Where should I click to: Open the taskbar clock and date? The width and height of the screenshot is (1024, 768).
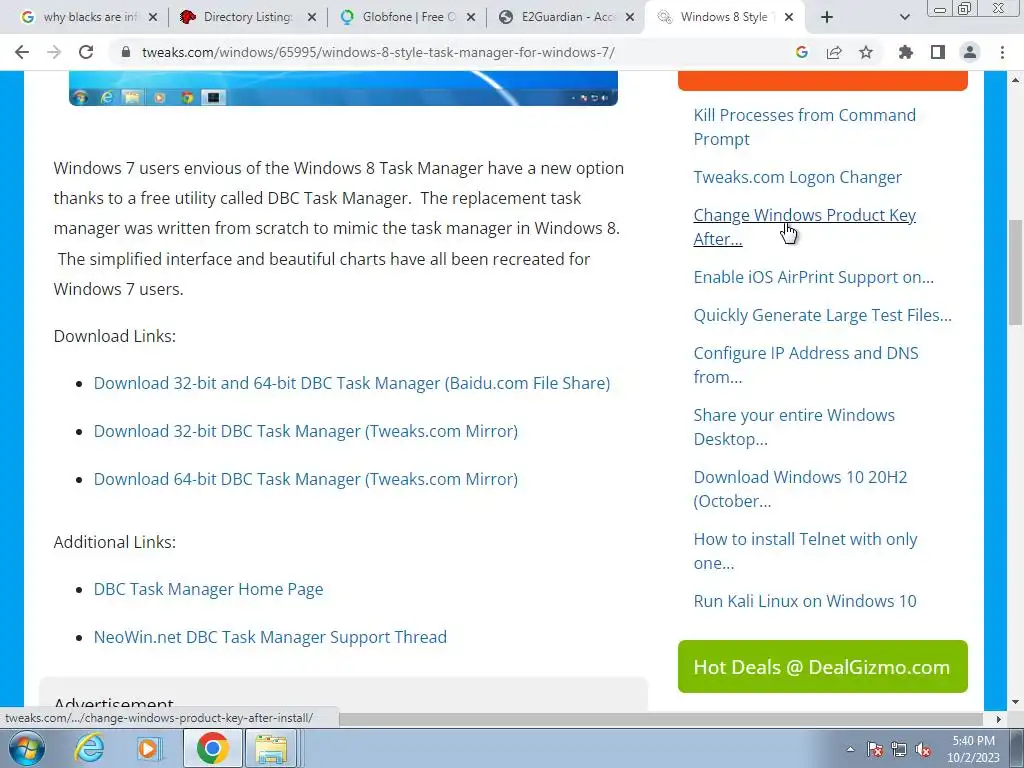[x=973, y=749]
